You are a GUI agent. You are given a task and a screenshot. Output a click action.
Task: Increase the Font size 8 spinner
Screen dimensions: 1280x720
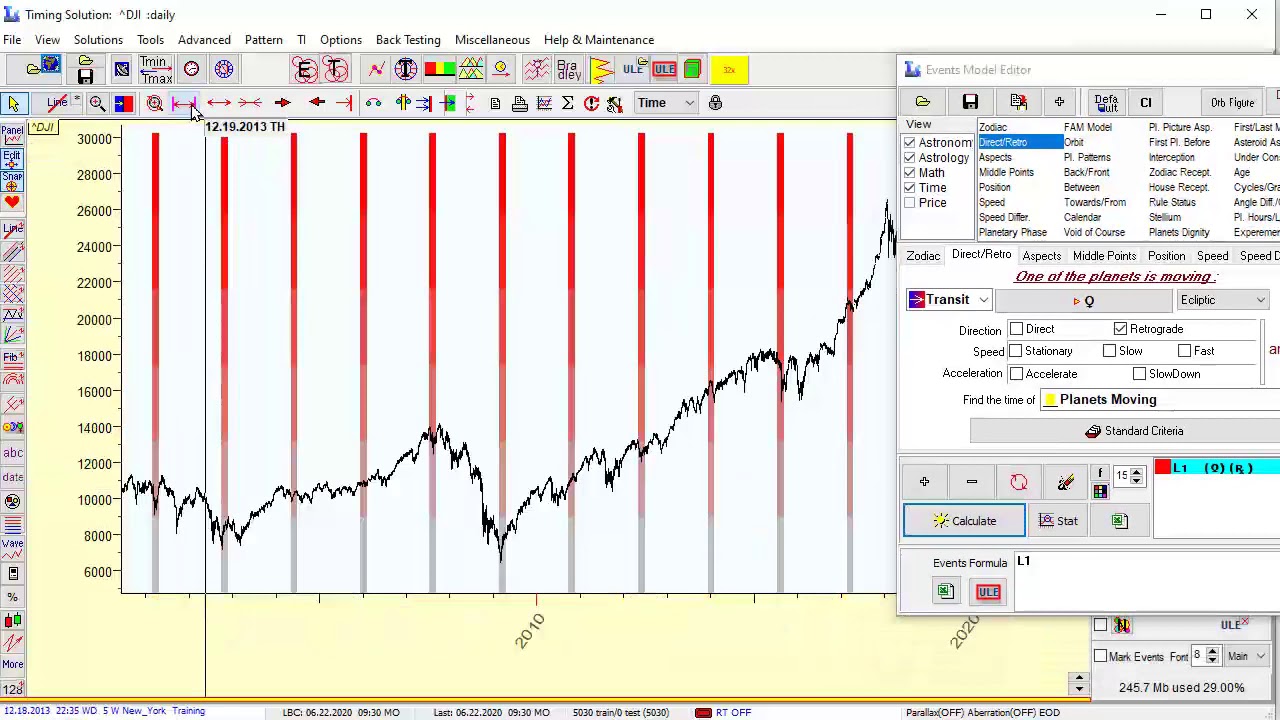coord(1212,652)
